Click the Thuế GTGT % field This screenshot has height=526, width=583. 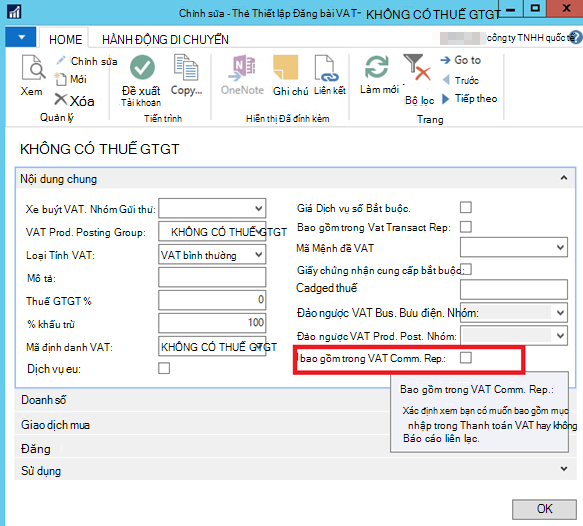[212, 300]
